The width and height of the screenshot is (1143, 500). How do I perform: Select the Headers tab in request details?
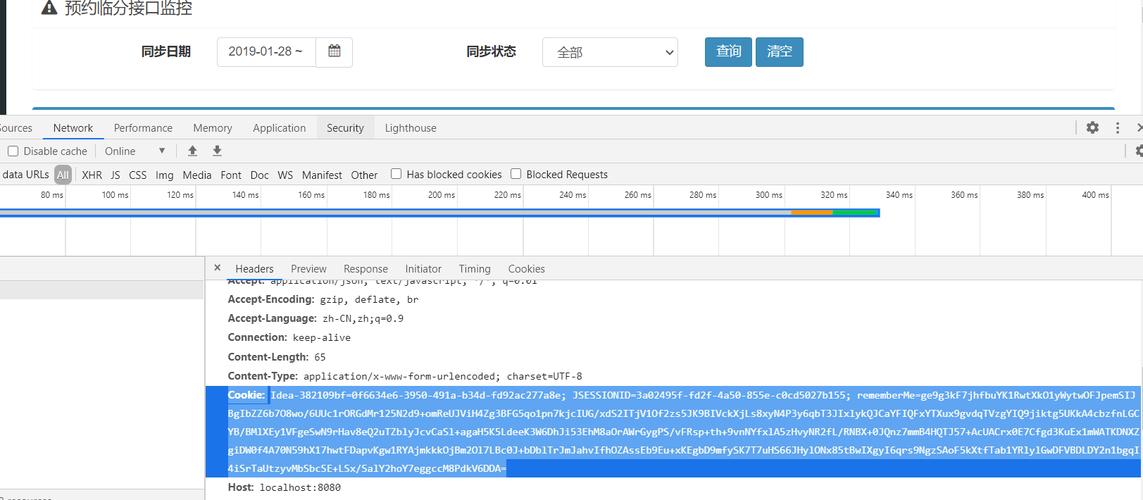(x=254, y=268)
